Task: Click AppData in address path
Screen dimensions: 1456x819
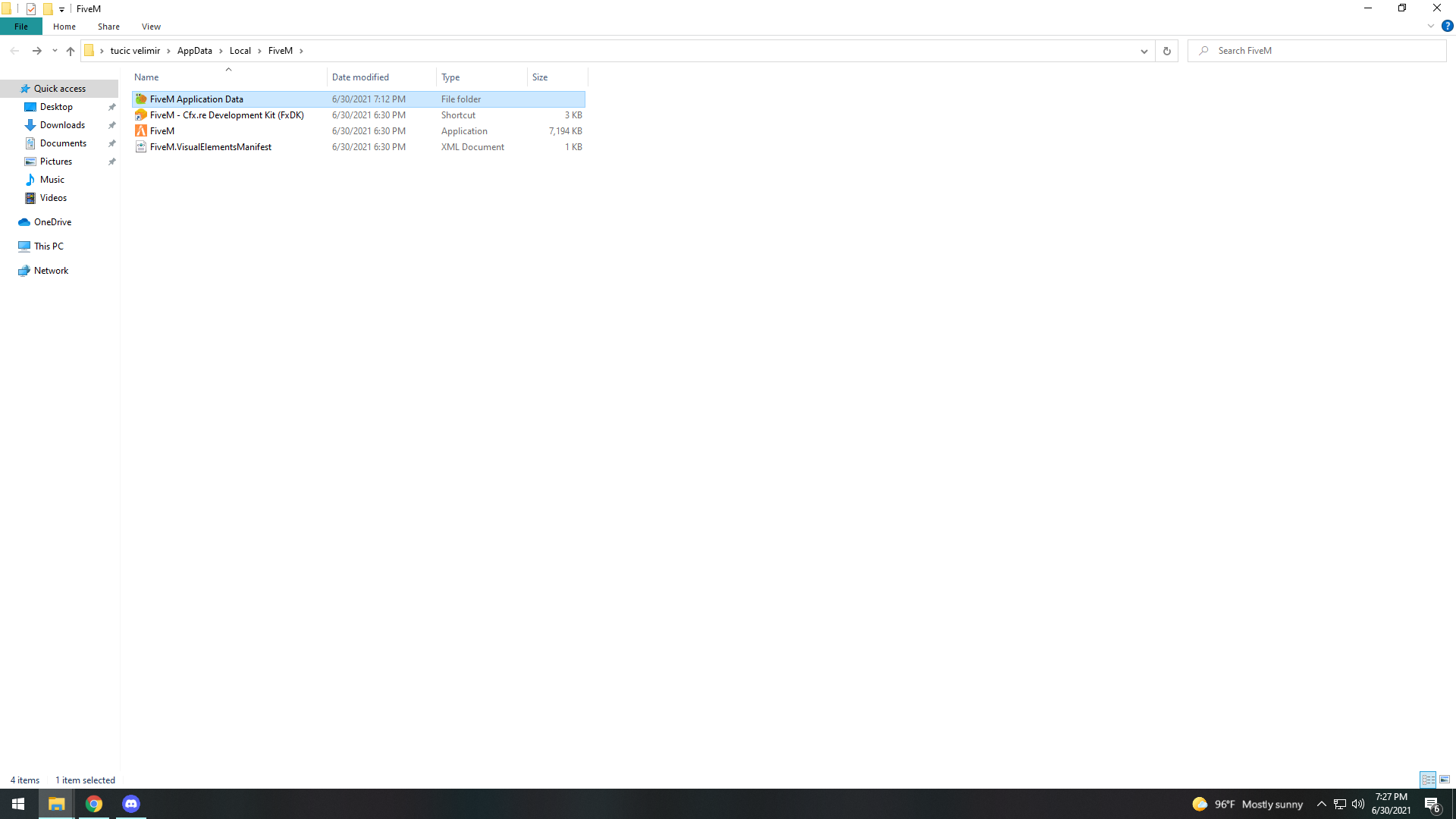Action: pyautogui.click(x=194, y=51)
